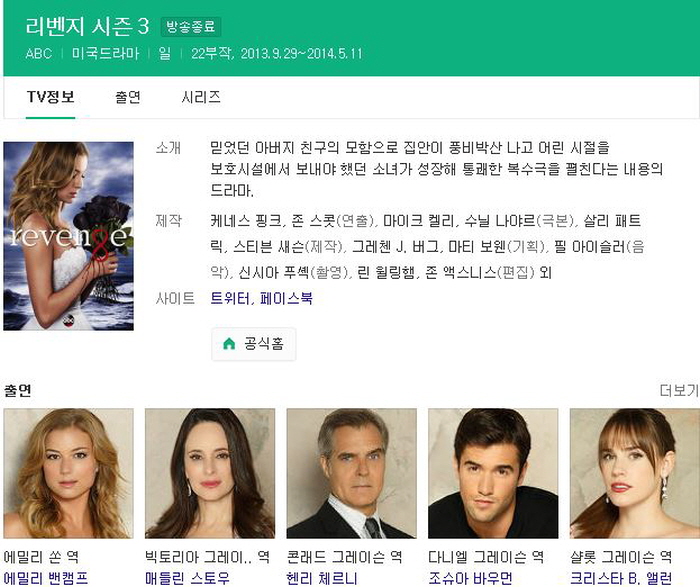Switch to the 출연 tab

128,97
